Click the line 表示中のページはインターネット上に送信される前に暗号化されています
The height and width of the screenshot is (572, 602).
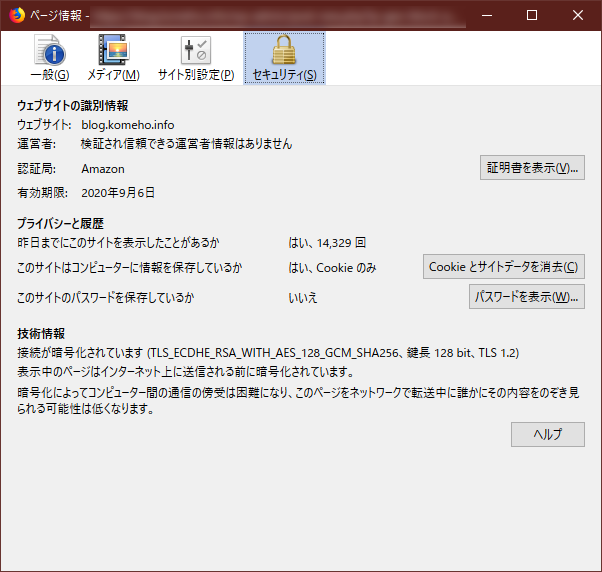(x=185, y=371)
